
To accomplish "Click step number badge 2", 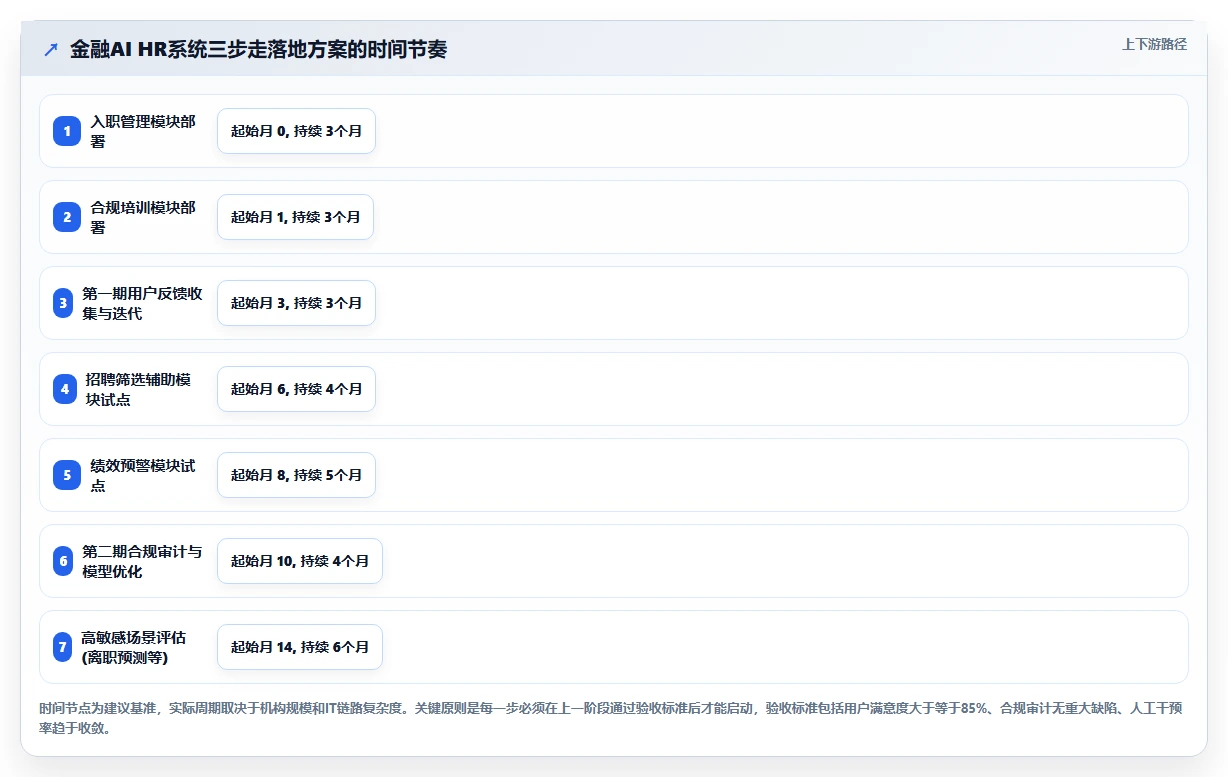I will coord(67,217).
